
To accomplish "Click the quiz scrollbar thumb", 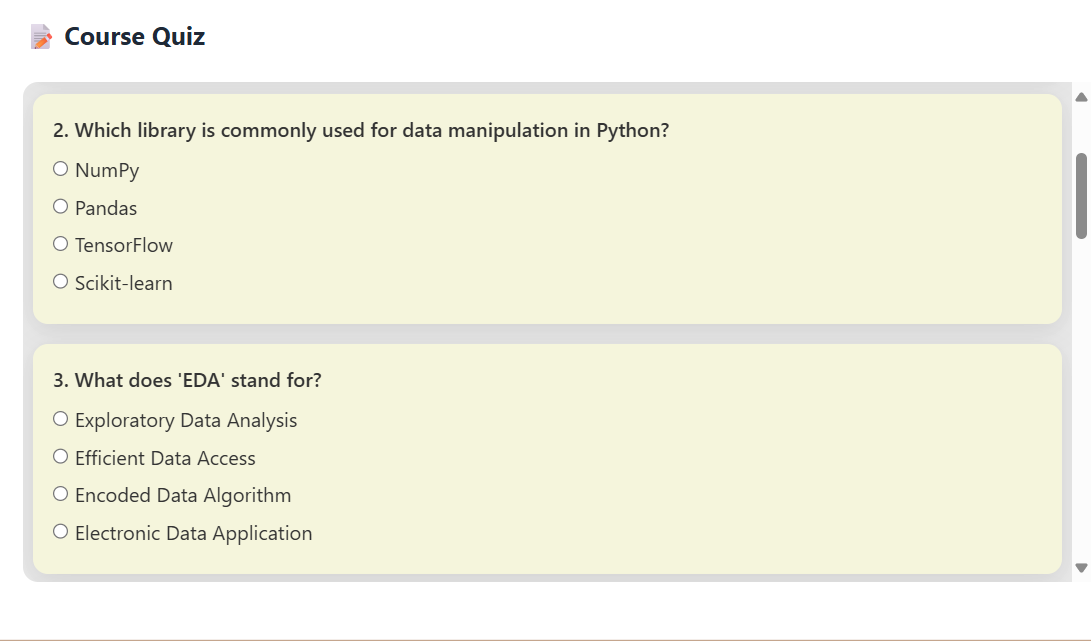I will coord(1081,195).
